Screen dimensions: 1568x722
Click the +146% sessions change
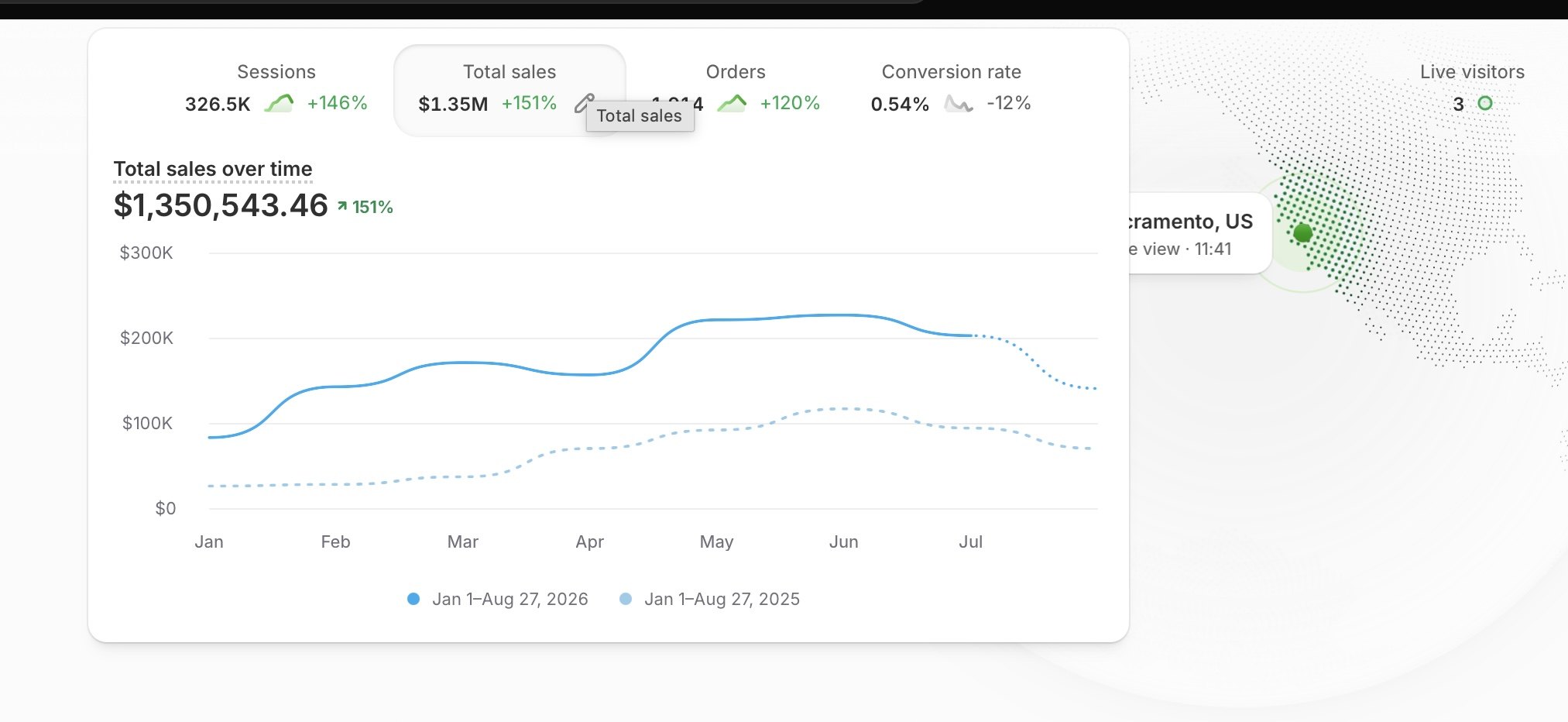(337, 103)
